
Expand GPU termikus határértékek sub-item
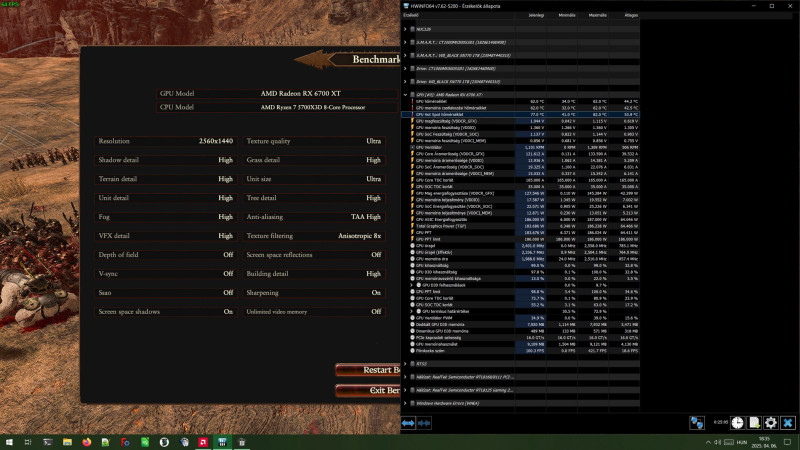point(412,311)
